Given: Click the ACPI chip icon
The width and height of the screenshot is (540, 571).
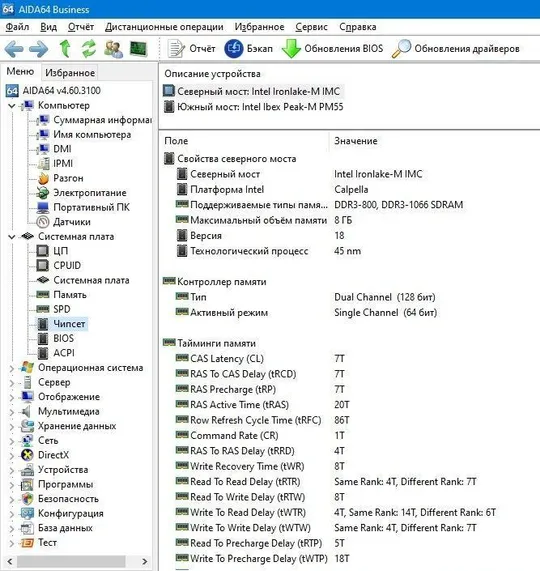Looking at the screenshot, I should tap(43, 353).
